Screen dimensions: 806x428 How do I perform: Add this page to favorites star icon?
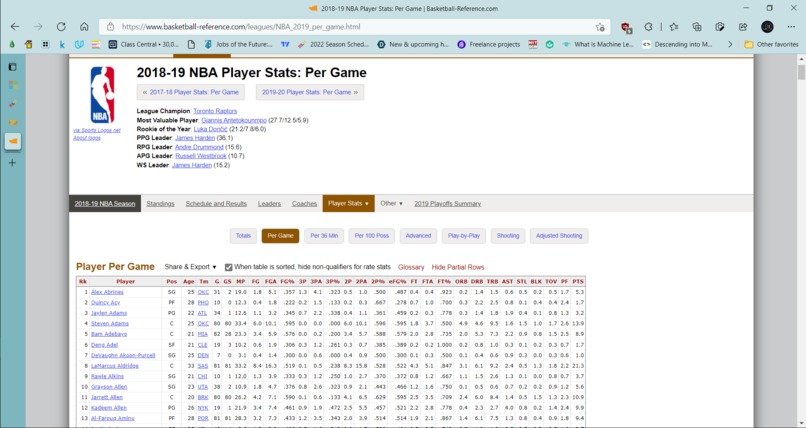tap(600, 27)
